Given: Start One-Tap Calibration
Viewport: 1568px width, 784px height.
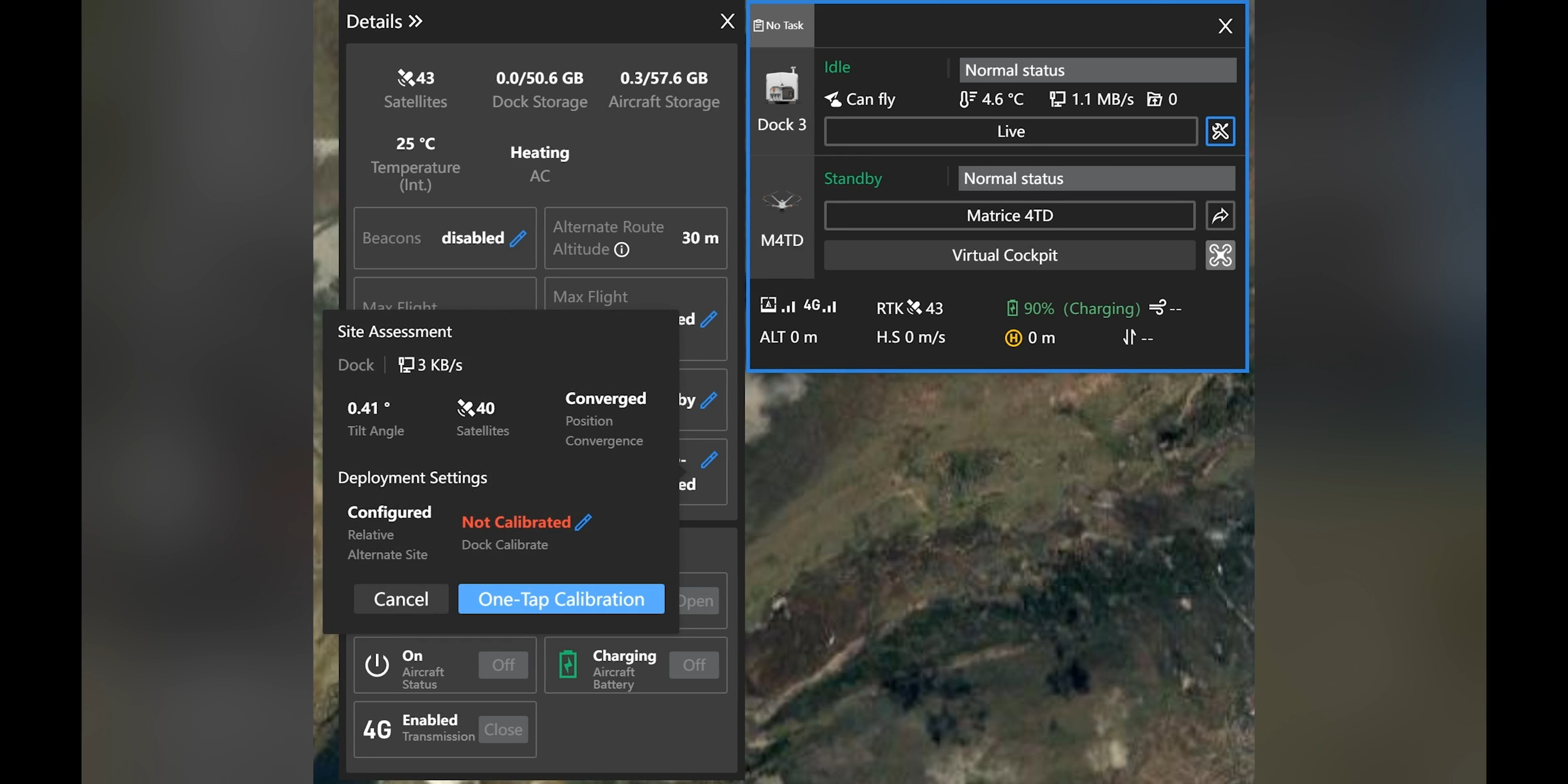Looking at the screenshot, I should coord(561,599).
